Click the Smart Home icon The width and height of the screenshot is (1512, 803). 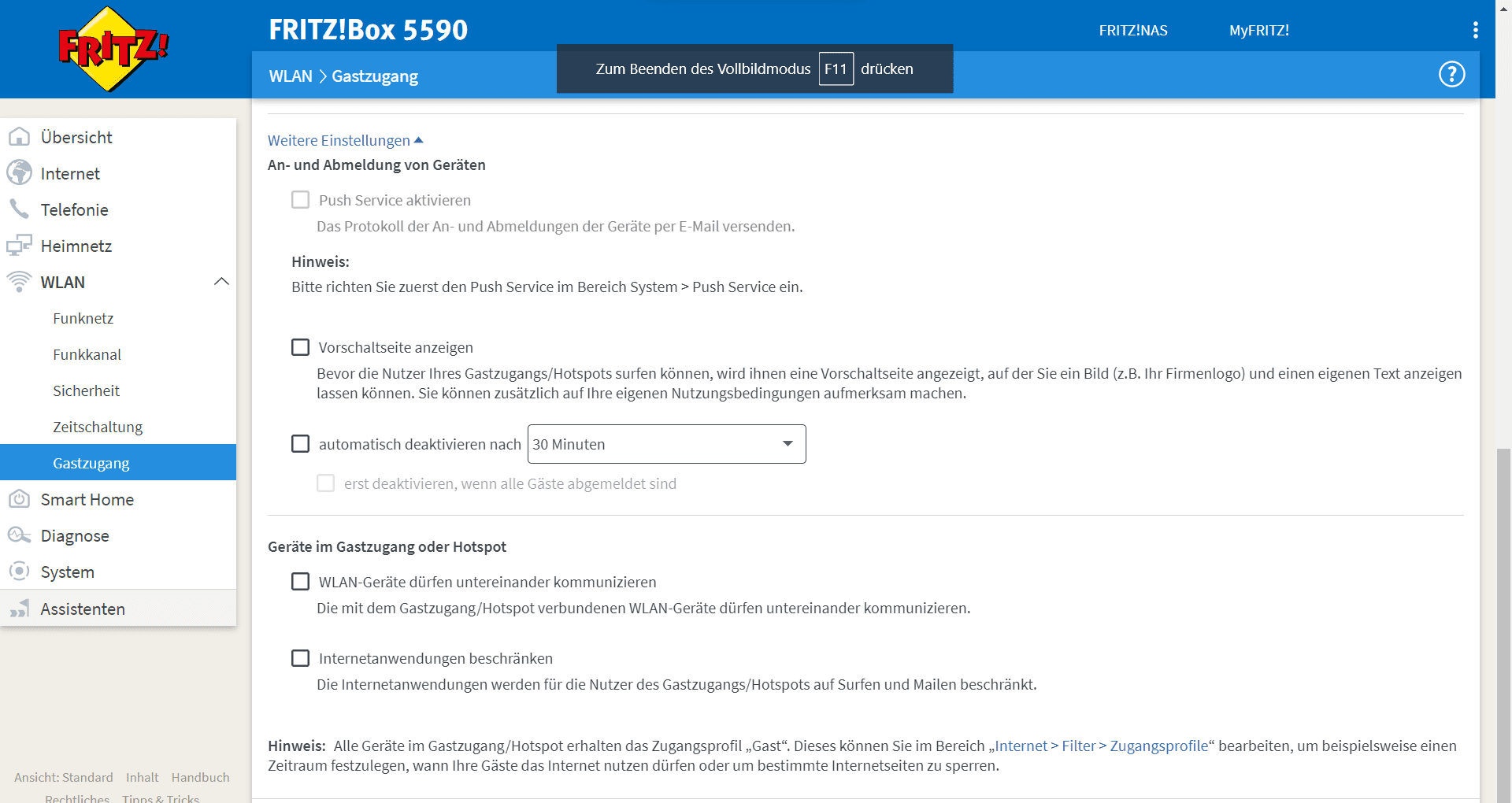19,499
